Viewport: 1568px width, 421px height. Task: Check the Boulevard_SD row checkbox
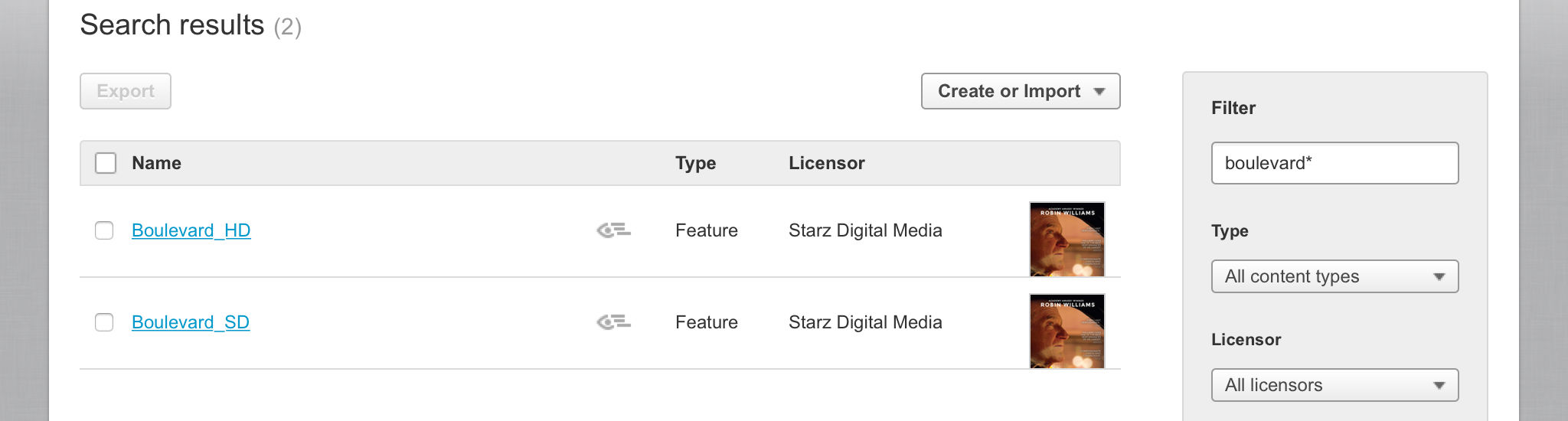104,322
